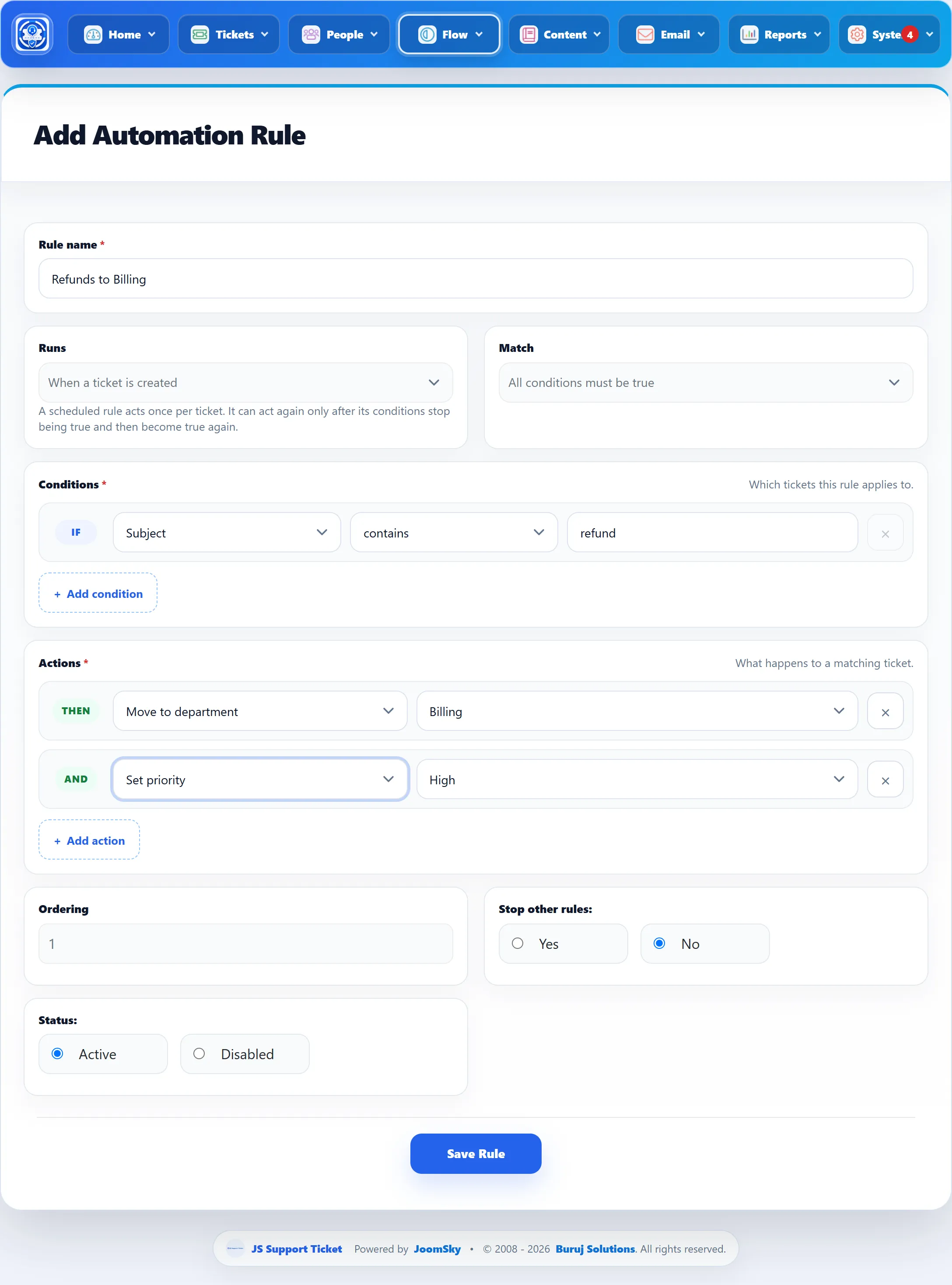Click the refund condition value field

click(712, 533)
